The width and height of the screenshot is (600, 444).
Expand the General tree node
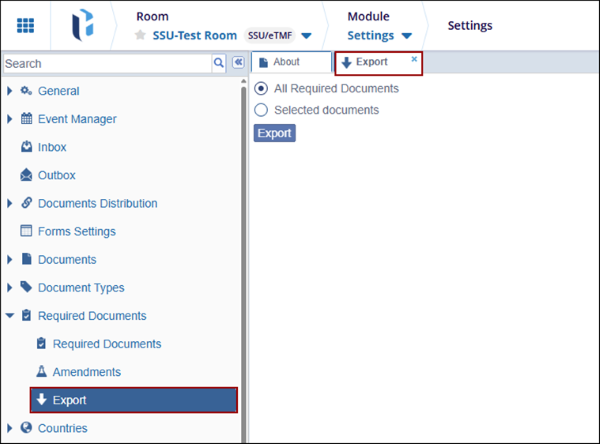(10, 91)
